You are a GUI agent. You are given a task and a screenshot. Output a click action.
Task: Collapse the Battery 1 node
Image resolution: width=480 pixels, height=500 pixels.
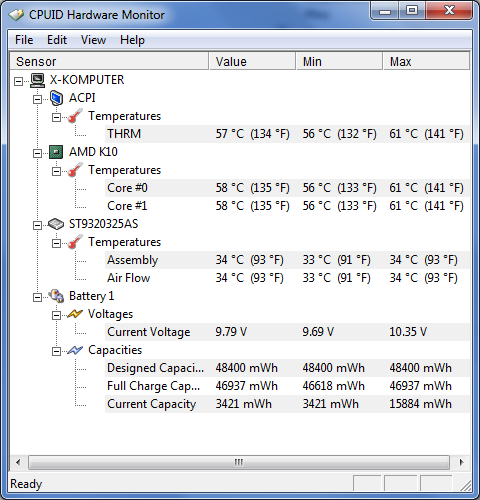click(37, 297)
